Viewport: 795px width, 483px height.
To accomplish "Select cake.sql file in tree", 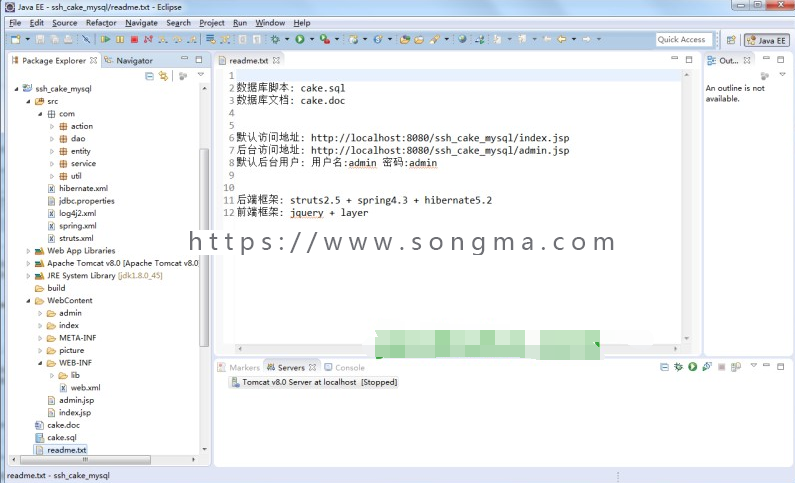I will (x=56, y=437).
